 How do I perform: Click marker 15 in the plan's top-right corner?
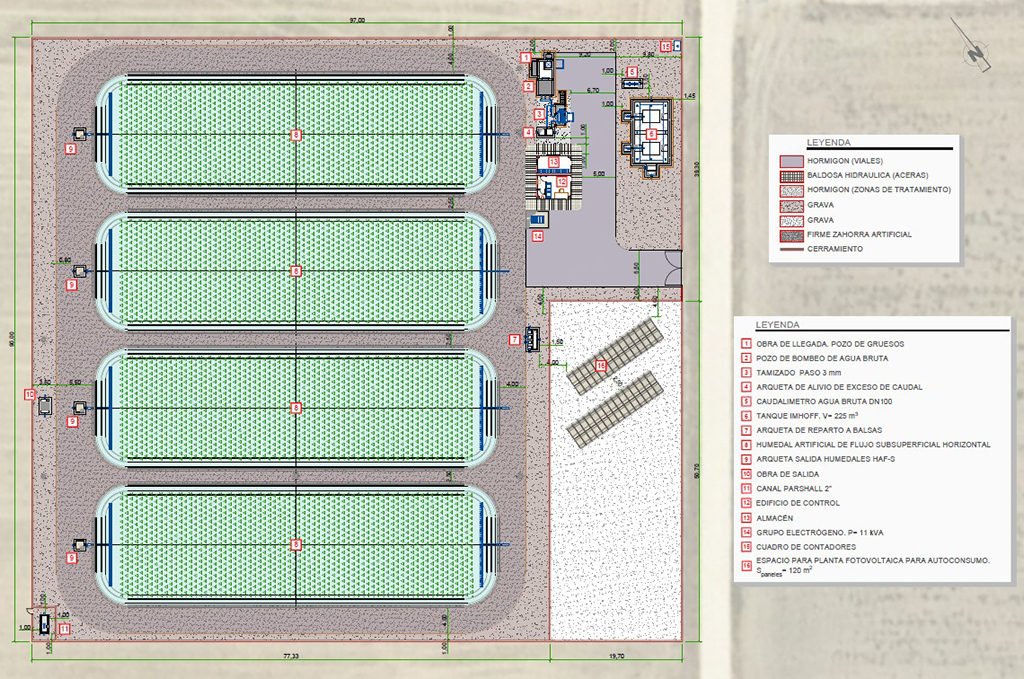[x=665, y=46]
